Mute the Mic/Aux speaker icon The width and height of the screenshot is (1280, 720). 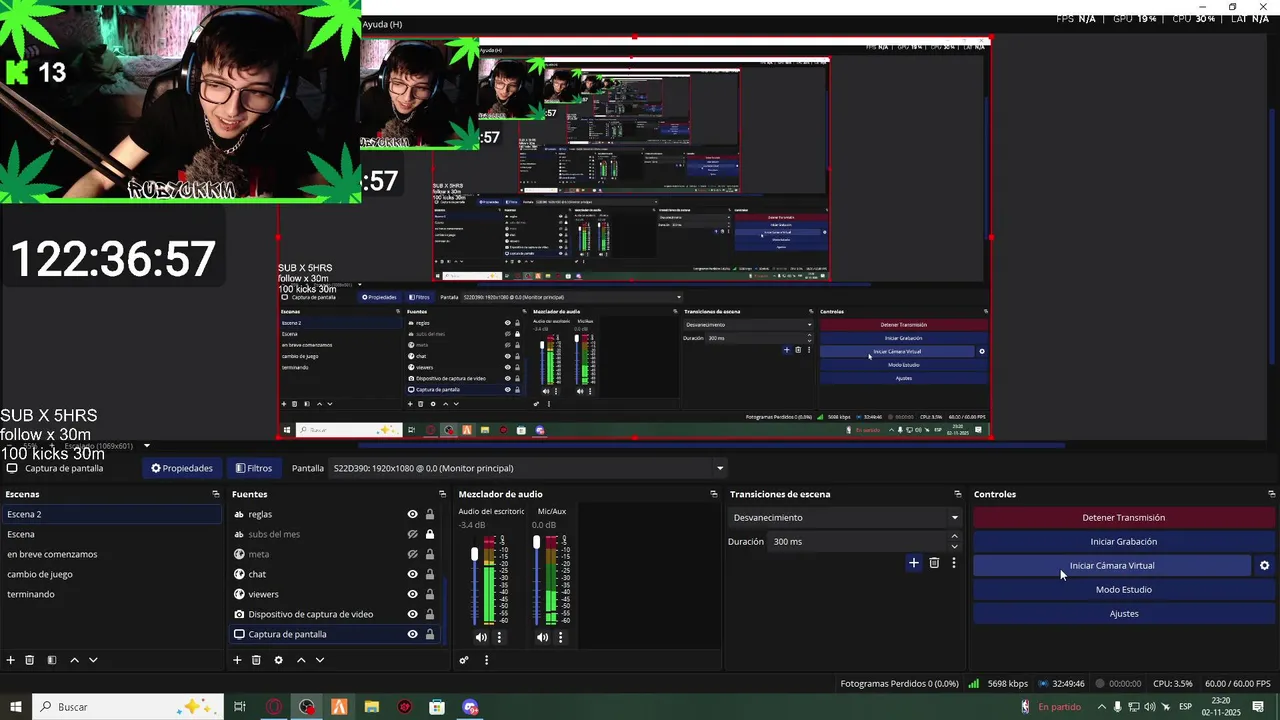coord(542,637)
